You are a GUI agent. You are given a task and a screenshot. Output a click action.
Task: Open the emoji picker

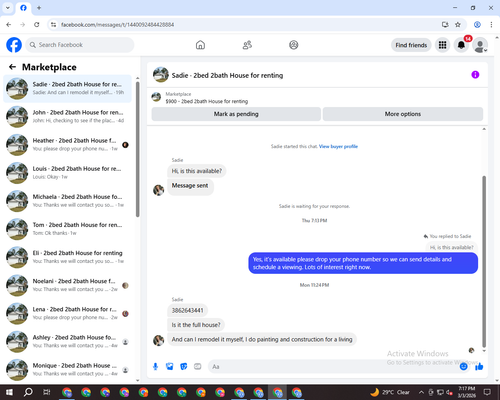pyautogui.click(x=463, y=367)
